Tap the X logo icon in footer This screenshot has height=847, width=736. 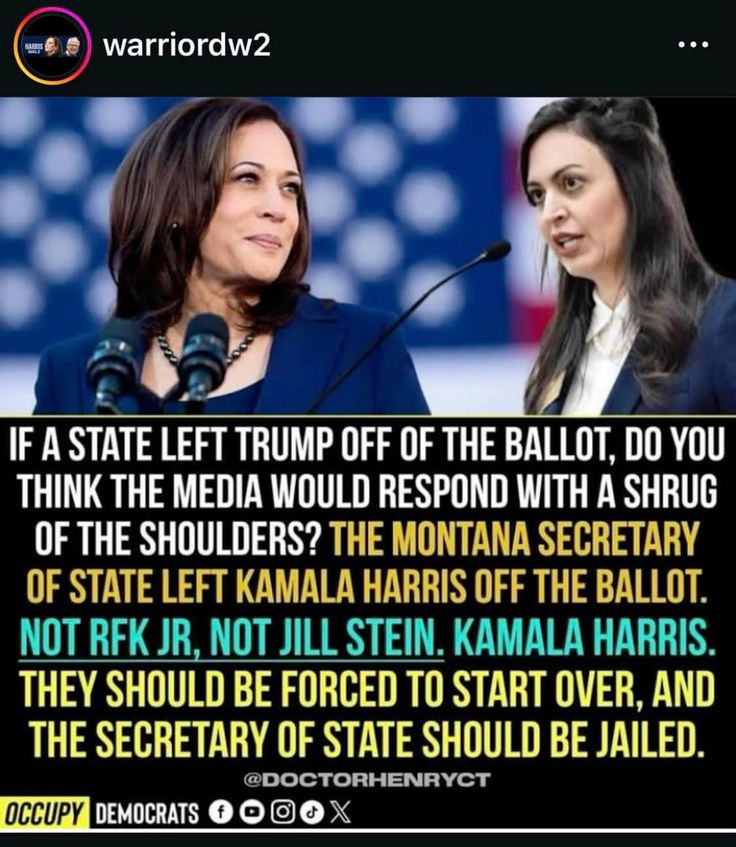[340, 812]
